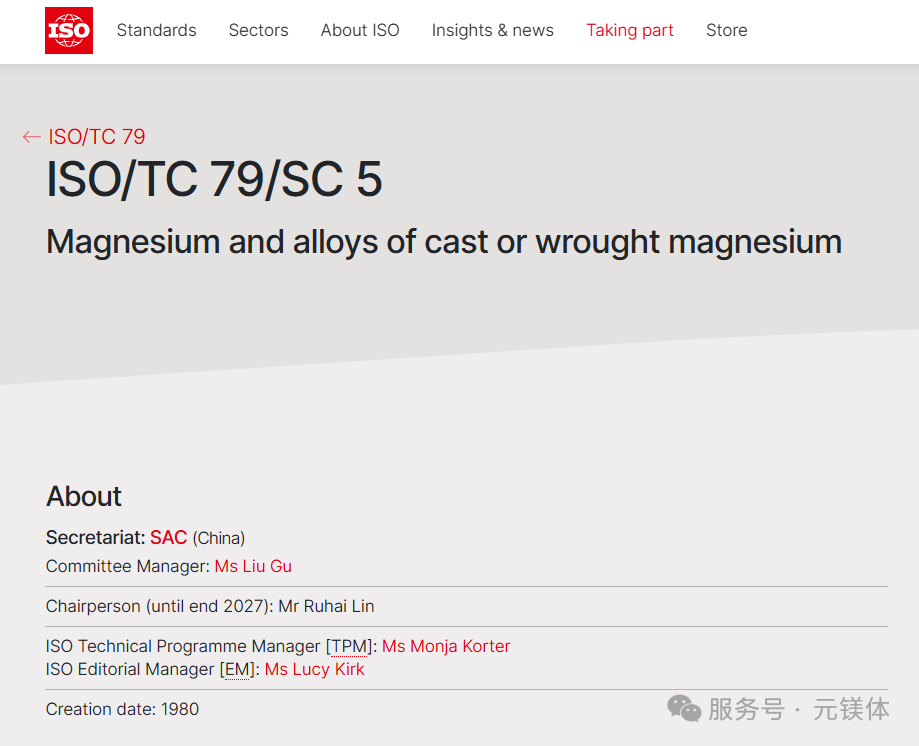Viewport: 919px width, 746px height.
Task: Click the ISO logo home icon
Action: point(69,30)
